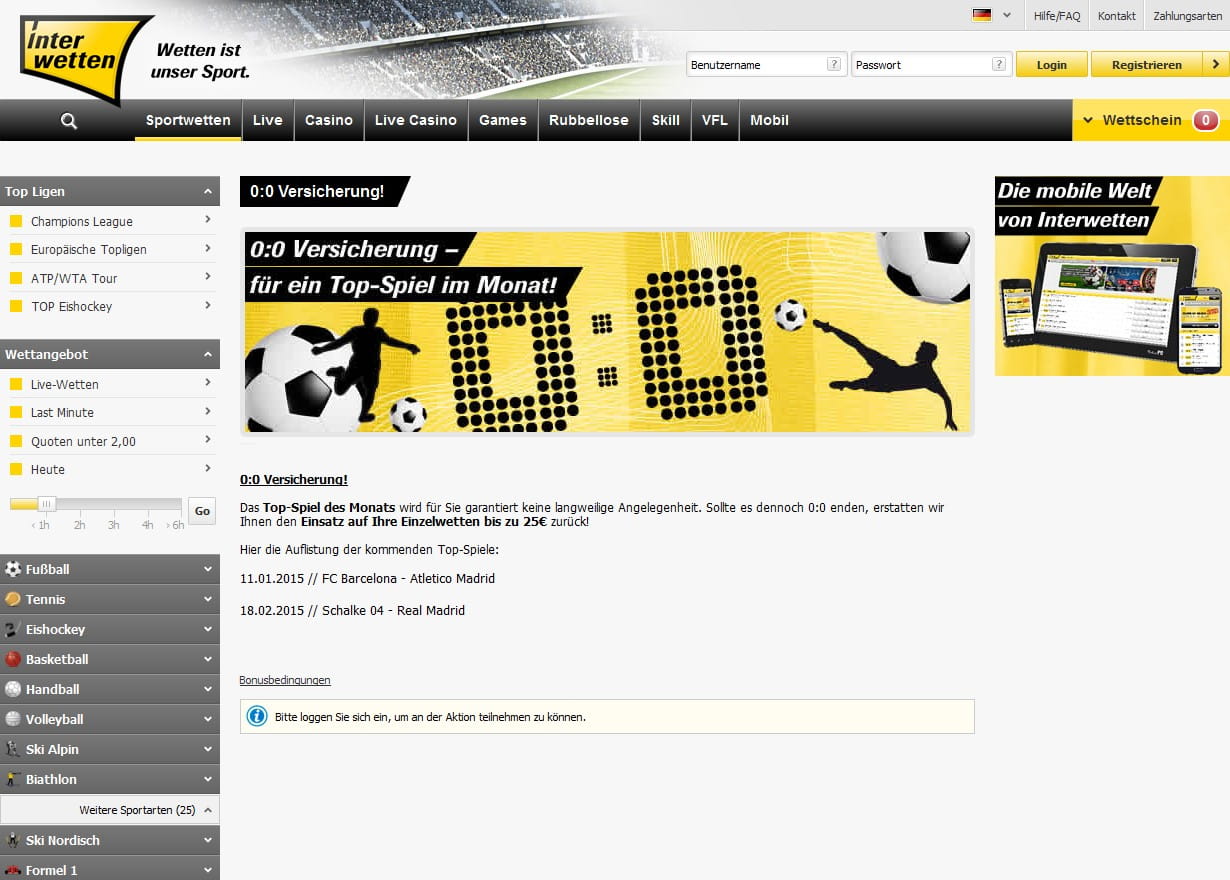Image resolution: width=1230 pixels, height=880 pixels.
Task: Click the Handball icon
Action: click(x=13, y=689)
